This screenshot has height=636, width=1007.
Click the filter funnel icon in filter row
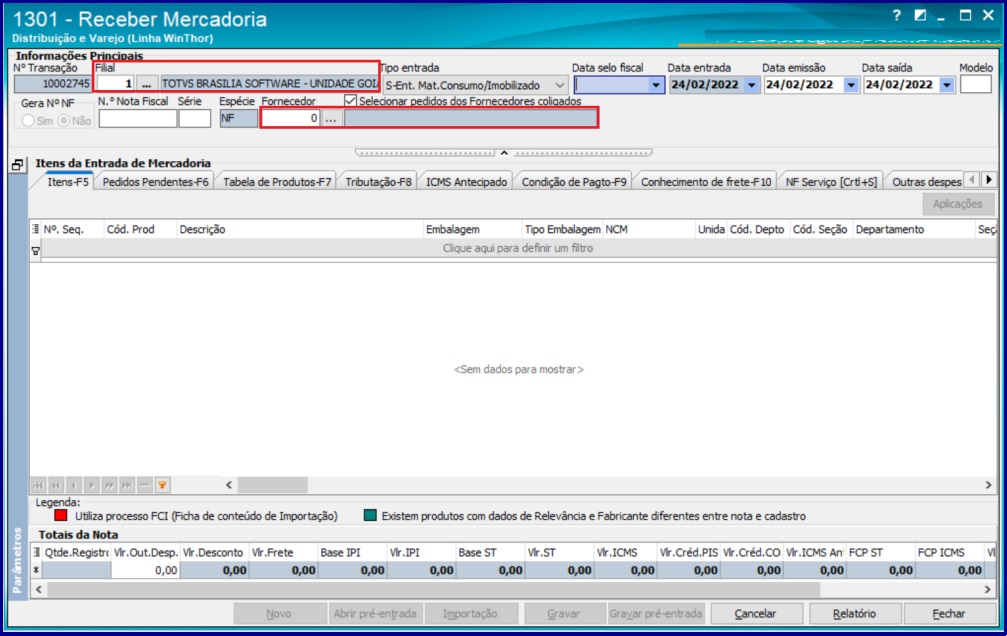pyautogui.click(x=35, y=251)
